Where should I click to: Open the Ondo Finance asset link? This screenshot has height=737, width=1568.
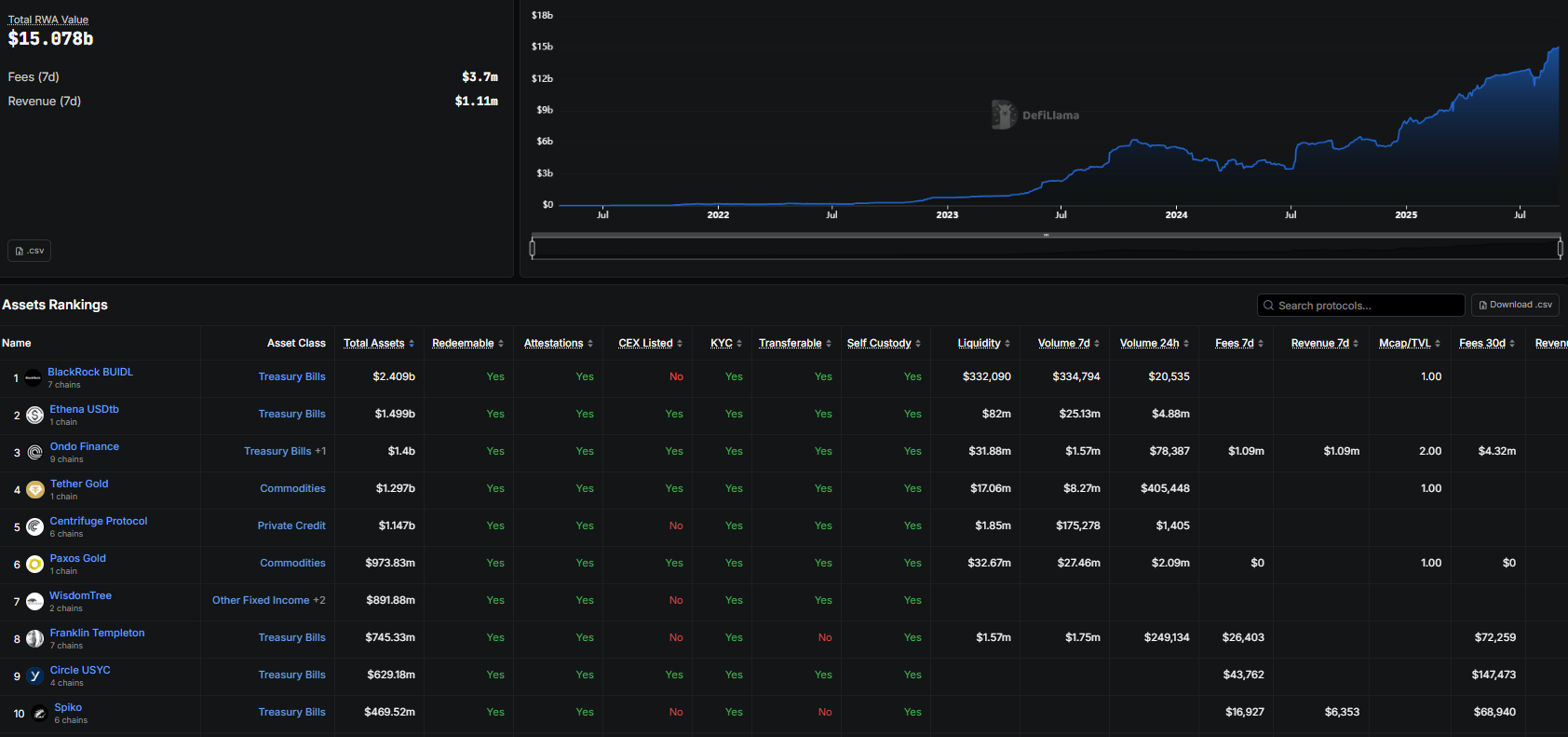coord(84,446)
